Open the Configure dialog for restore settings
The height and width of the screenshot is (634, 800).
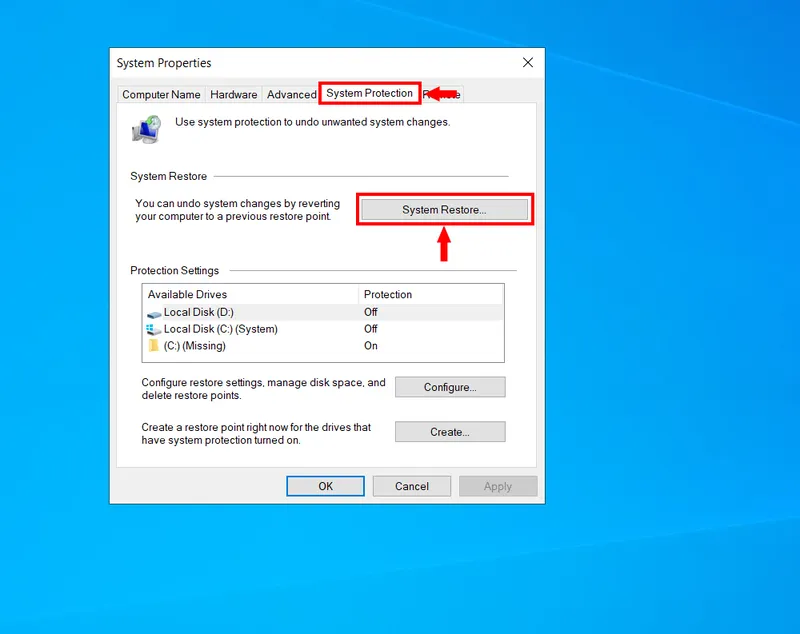(x=450, y=387)
